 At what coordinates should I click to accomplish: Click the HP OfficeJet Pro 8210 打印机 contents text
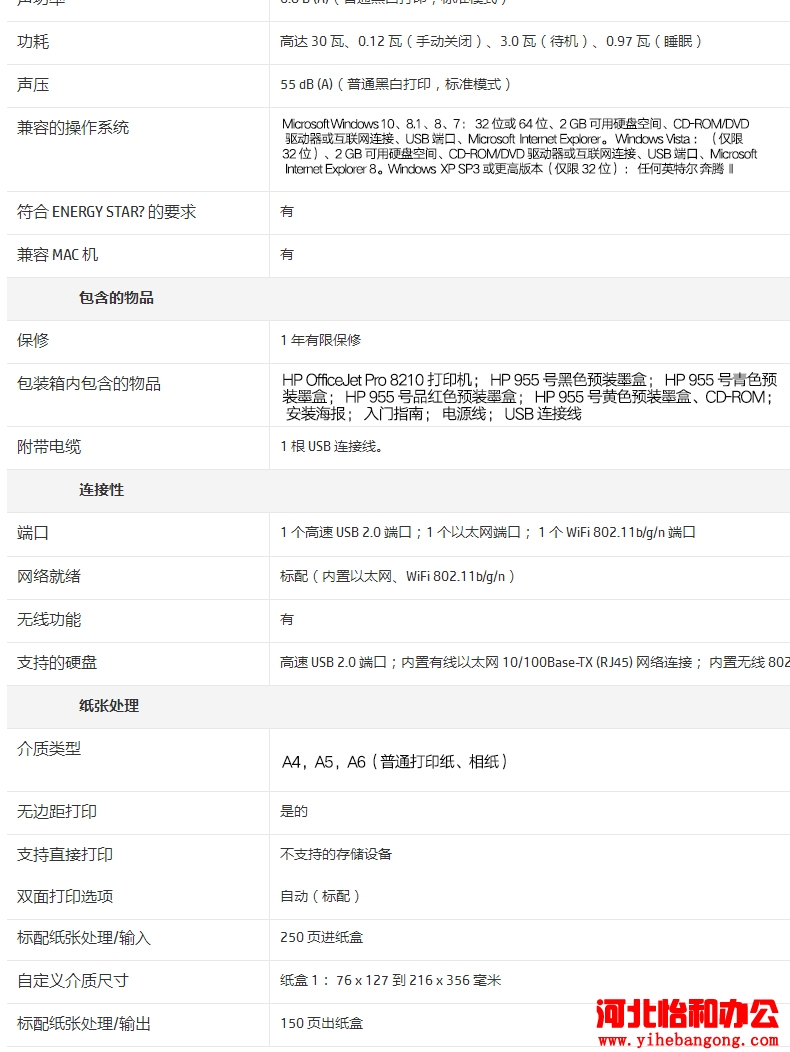coord(530,397)
